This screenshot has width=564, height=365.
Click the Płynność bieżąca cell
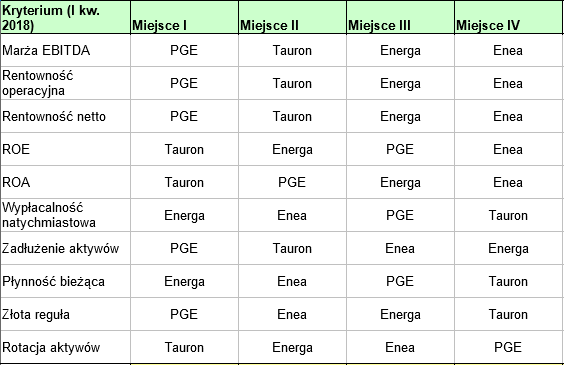point(65,281)
